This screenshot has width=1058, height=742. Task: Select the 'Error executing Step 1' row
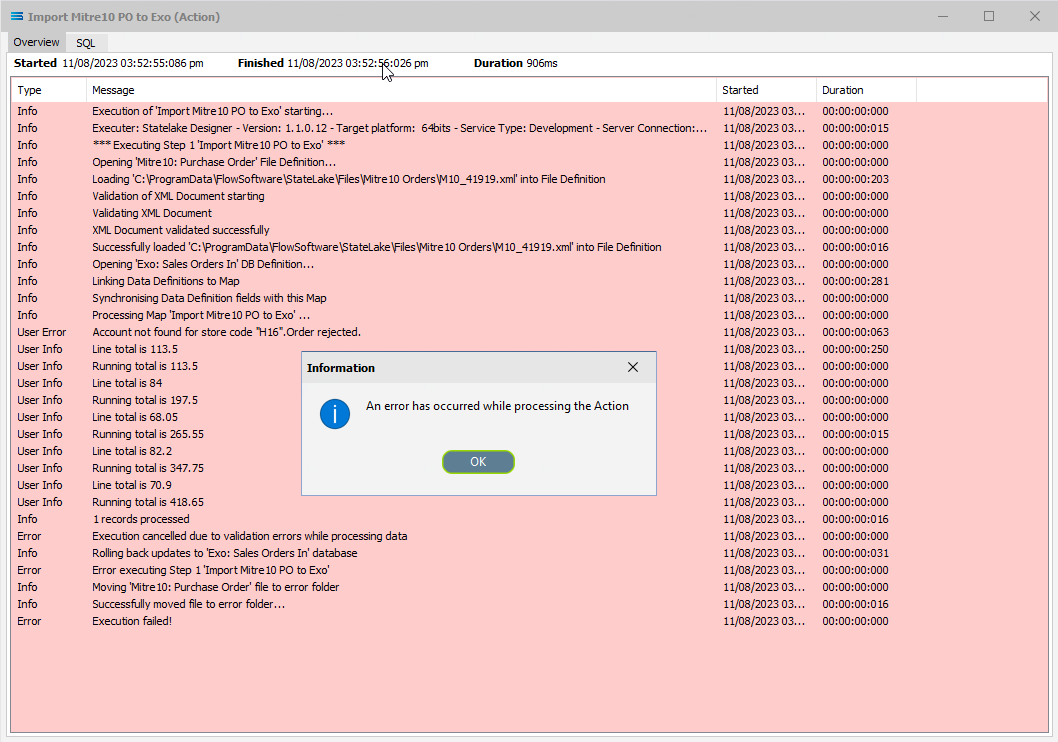pyautogui.click(x=529, y=570)
